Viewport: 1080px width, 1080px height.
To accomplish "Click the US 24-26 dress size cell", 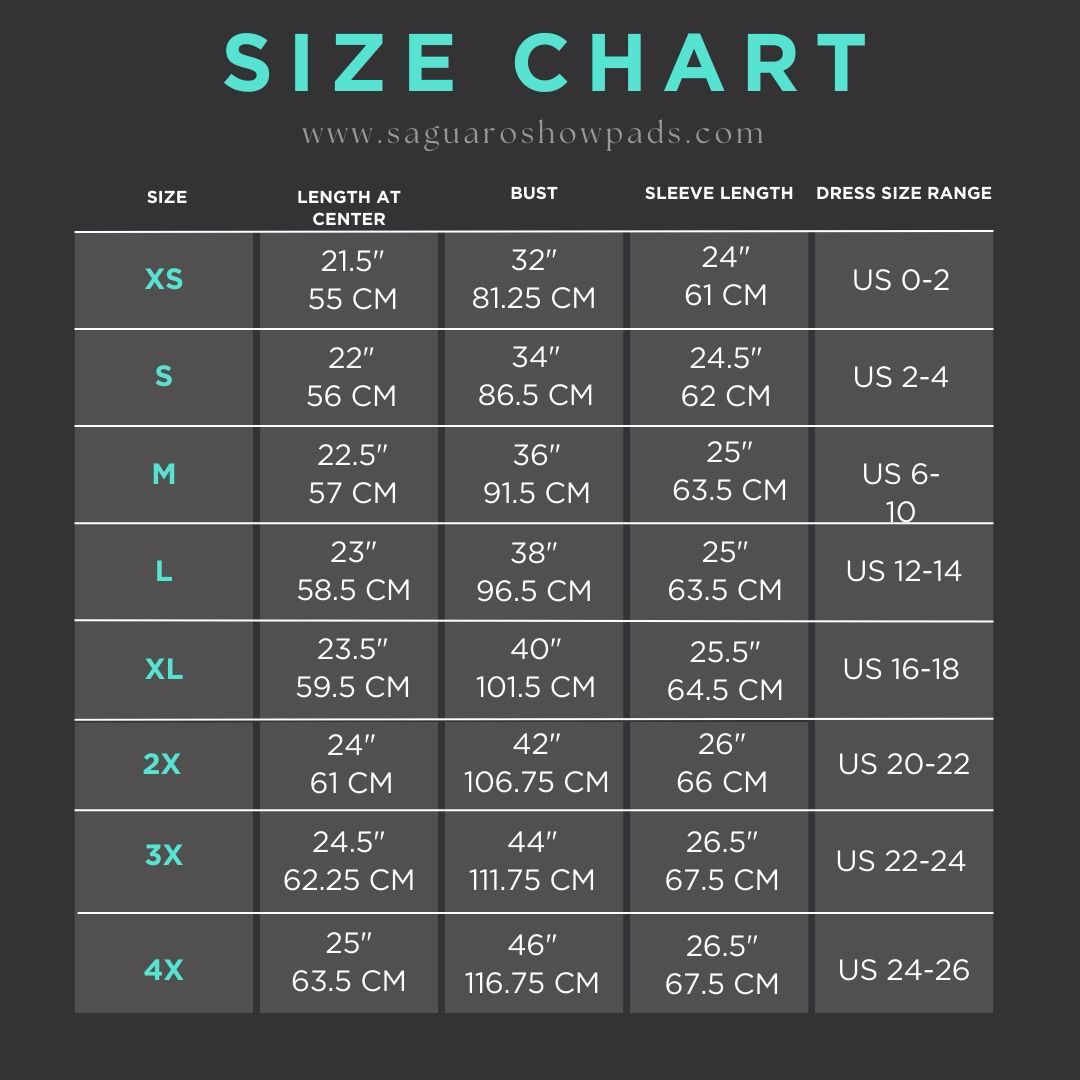I will [x=904, y=964].
